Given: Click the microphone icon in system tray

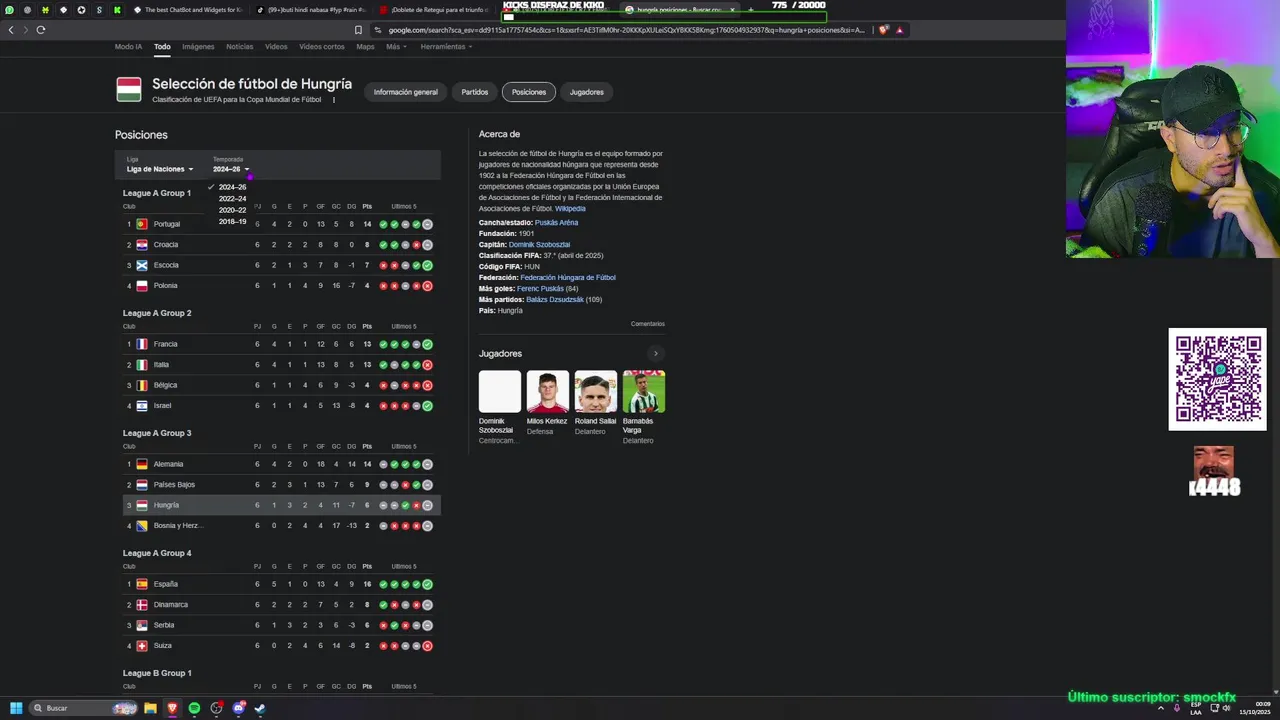Looking at the screenshot, I should 1176,708.
